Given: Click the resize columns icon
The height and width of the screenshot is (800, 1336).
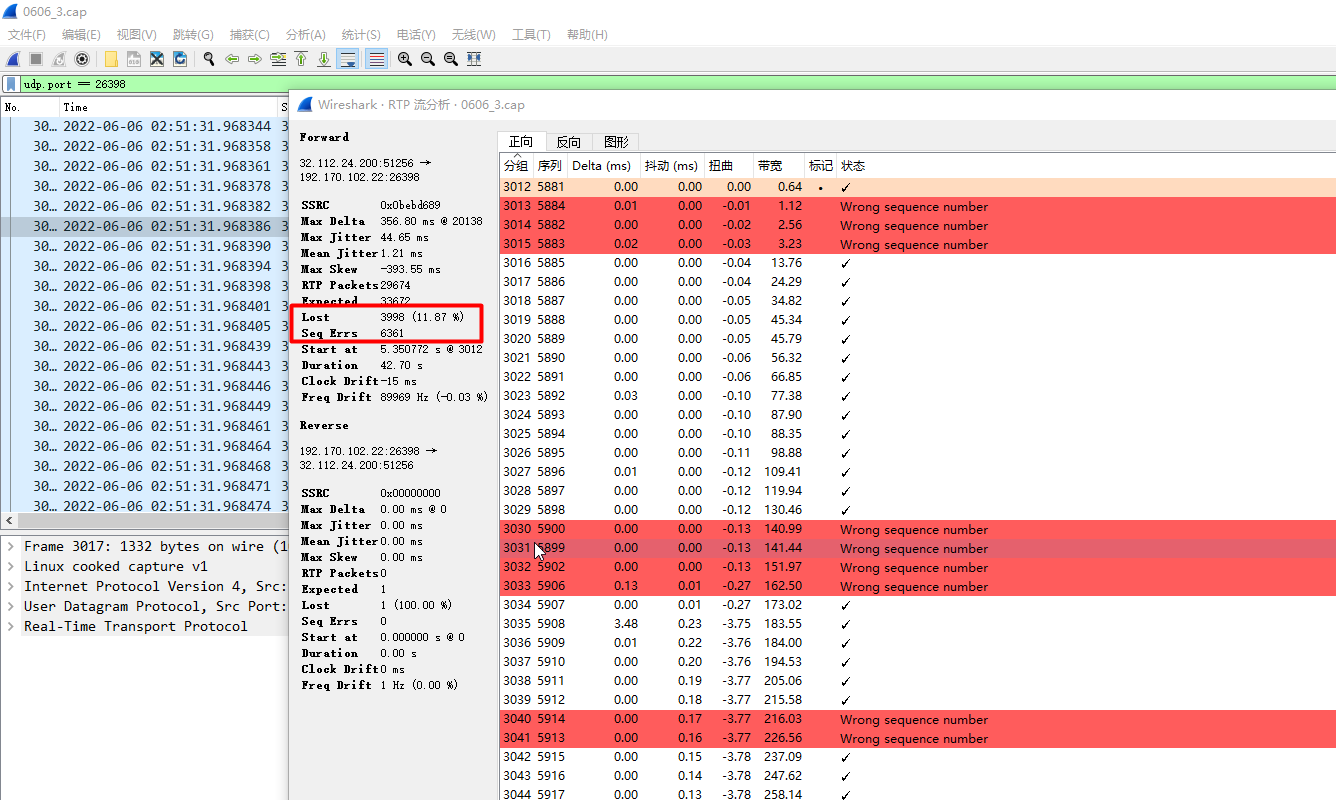Looking at the screenshot, I should [474, 59].
